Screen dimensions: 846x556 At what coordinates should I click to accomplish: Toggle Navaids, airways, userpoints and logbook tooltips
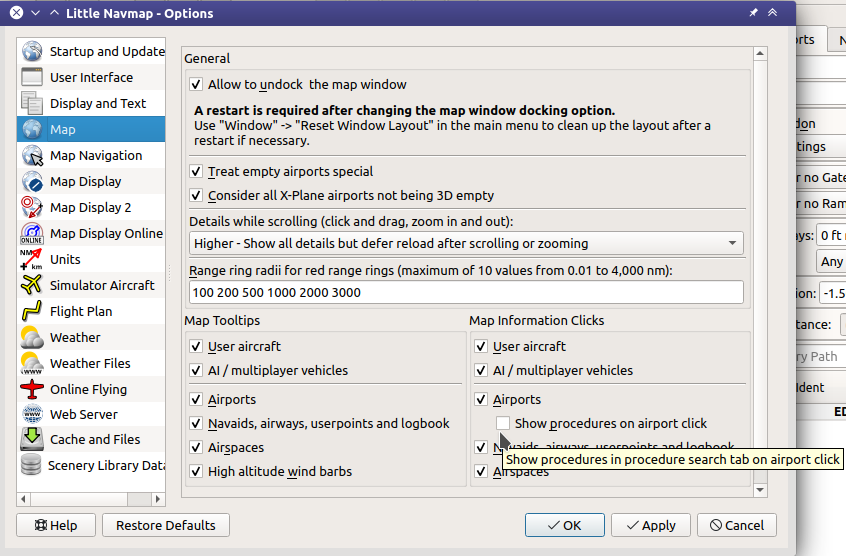[x=196, y=423]
